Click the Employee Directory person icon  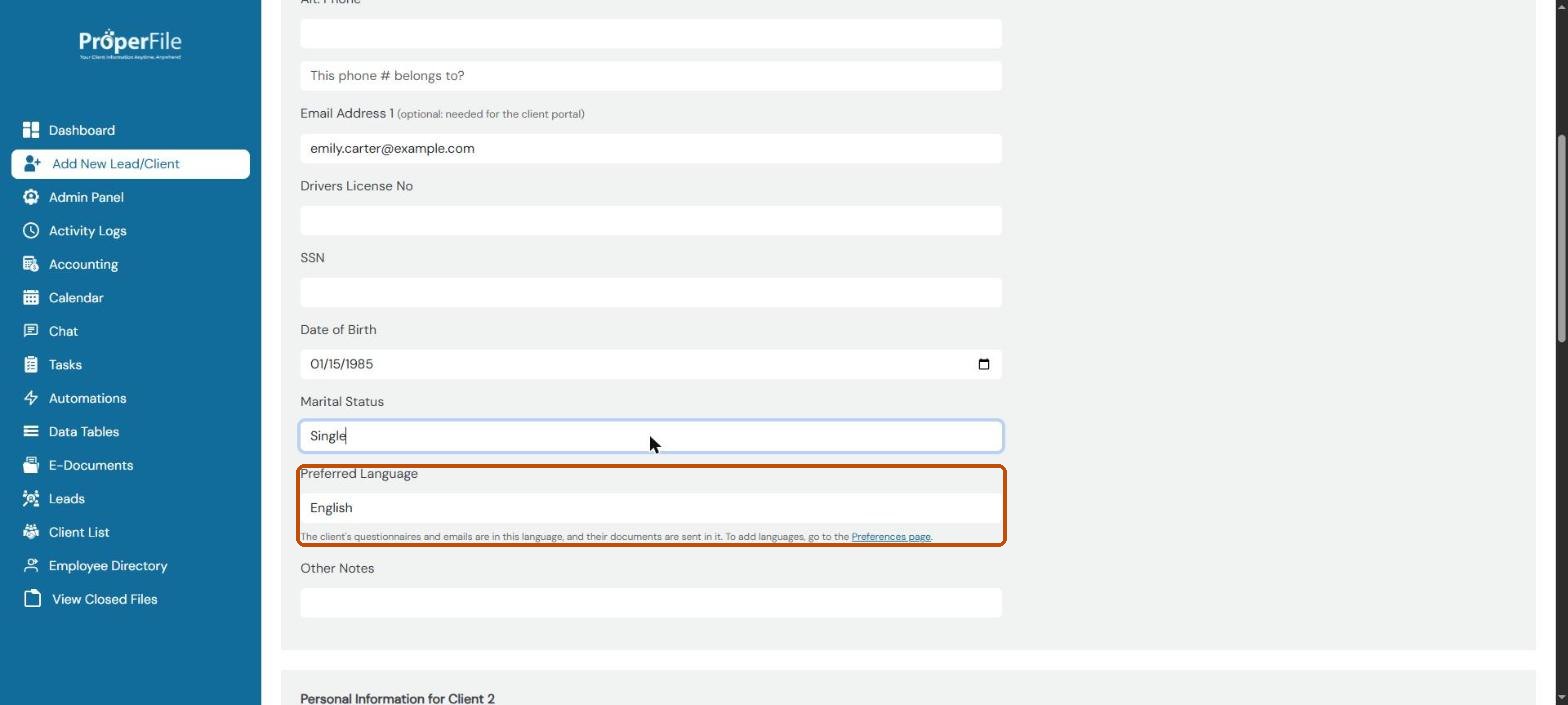[x=31, y=566]
